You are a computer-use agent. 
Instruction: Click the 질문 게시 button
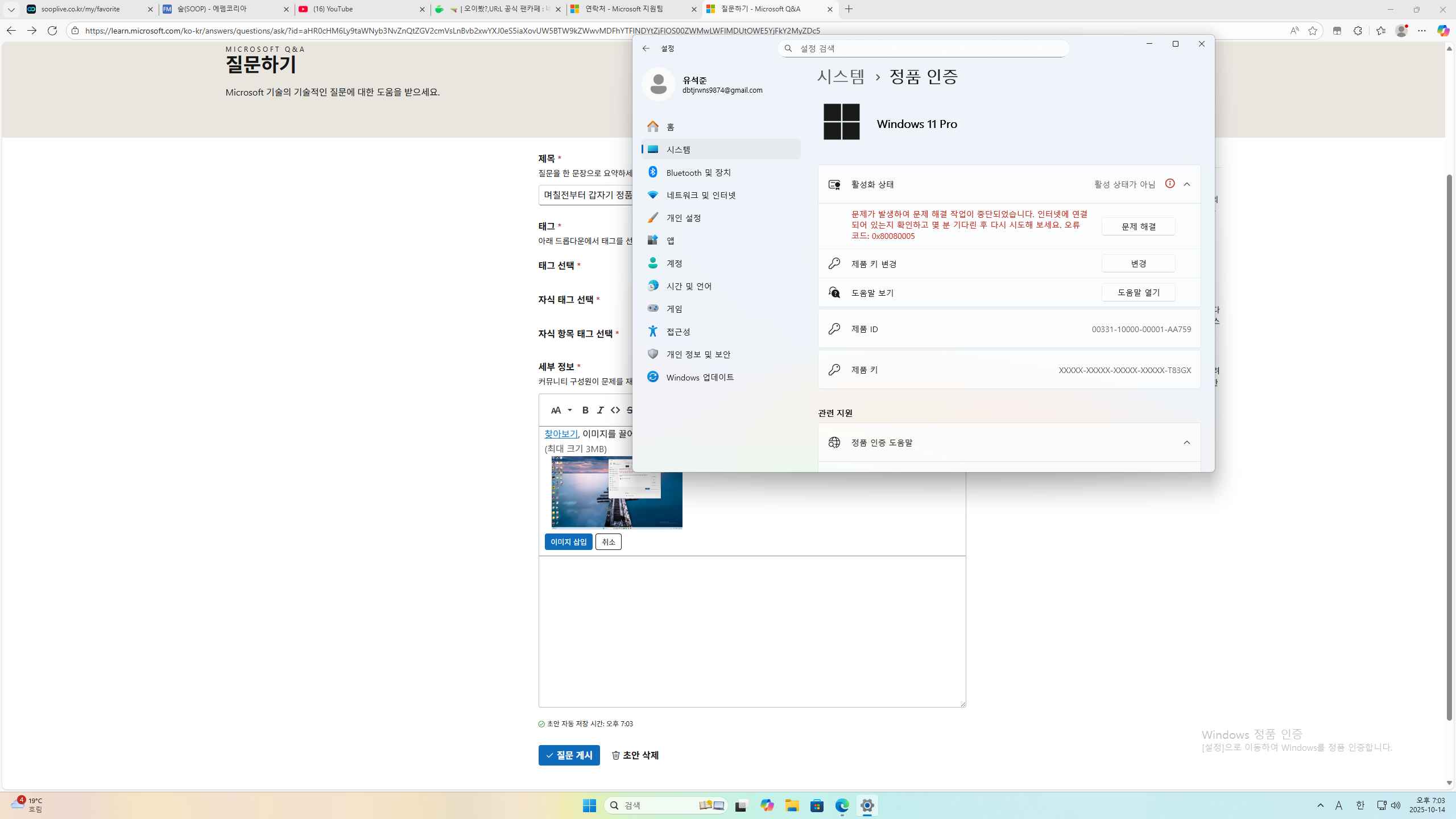[569, 755]
